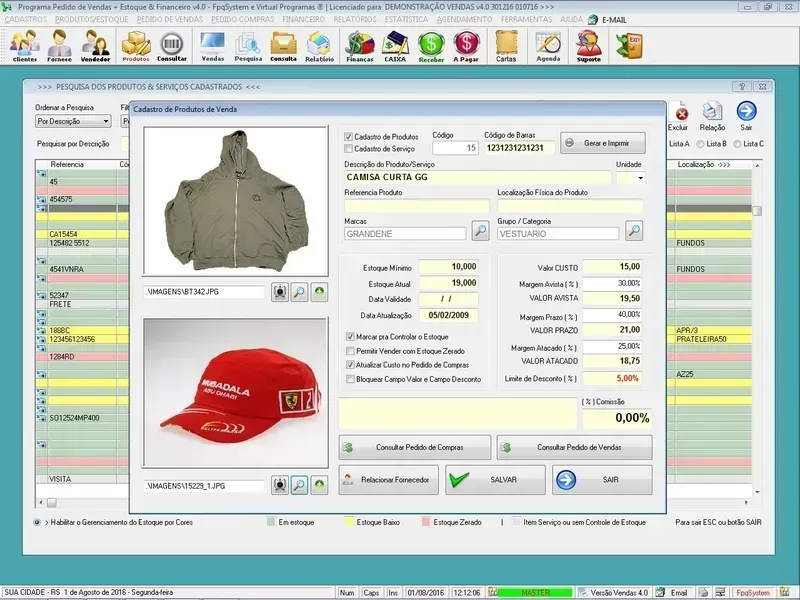Screen dimensions: 800x600
Task: Enable Permitir Vender com Estoque Zerado
Action: click(350, 351)
